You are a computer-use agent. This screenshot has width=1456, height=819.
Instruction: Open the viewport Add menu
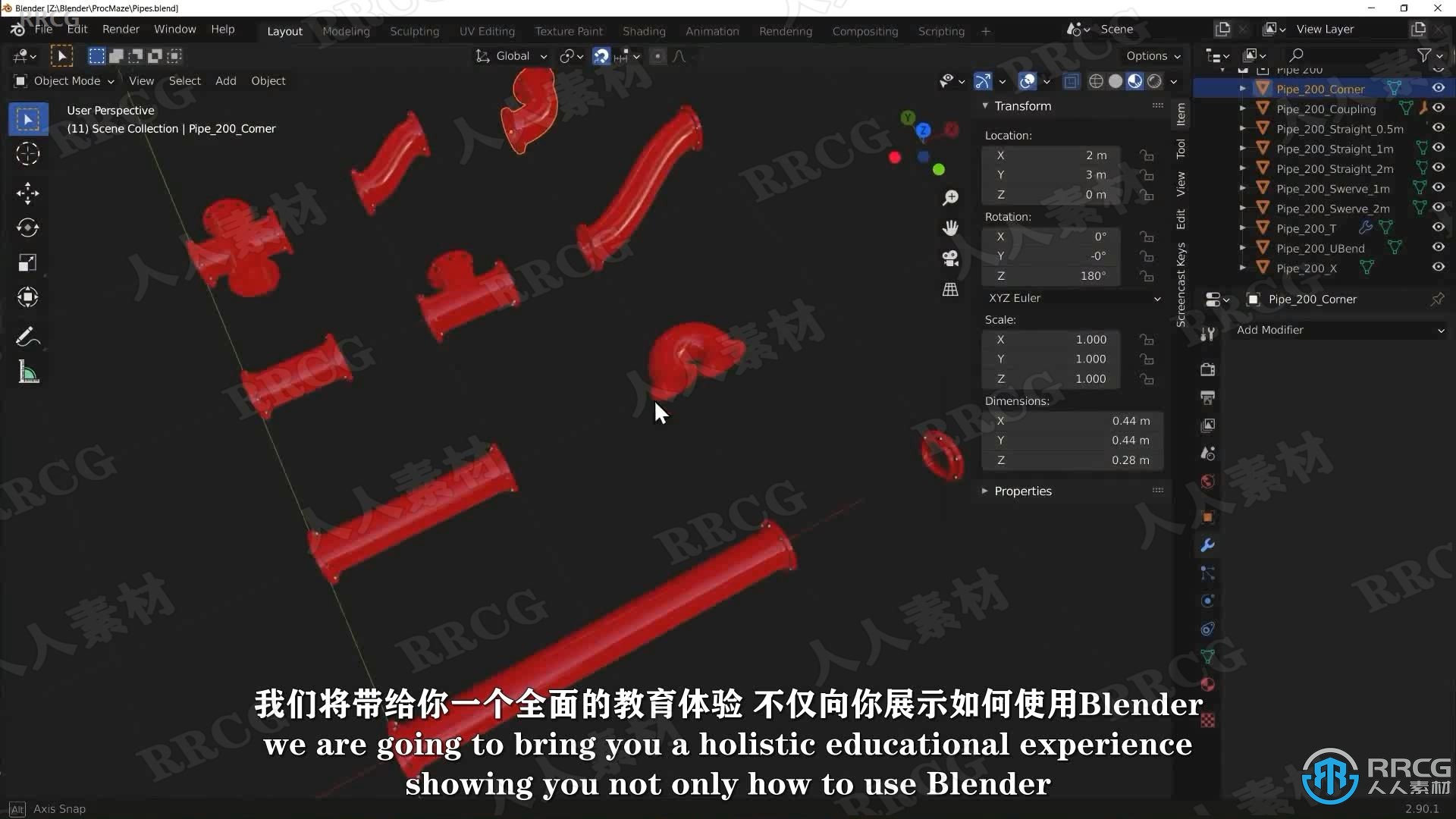tap(225, 81)
